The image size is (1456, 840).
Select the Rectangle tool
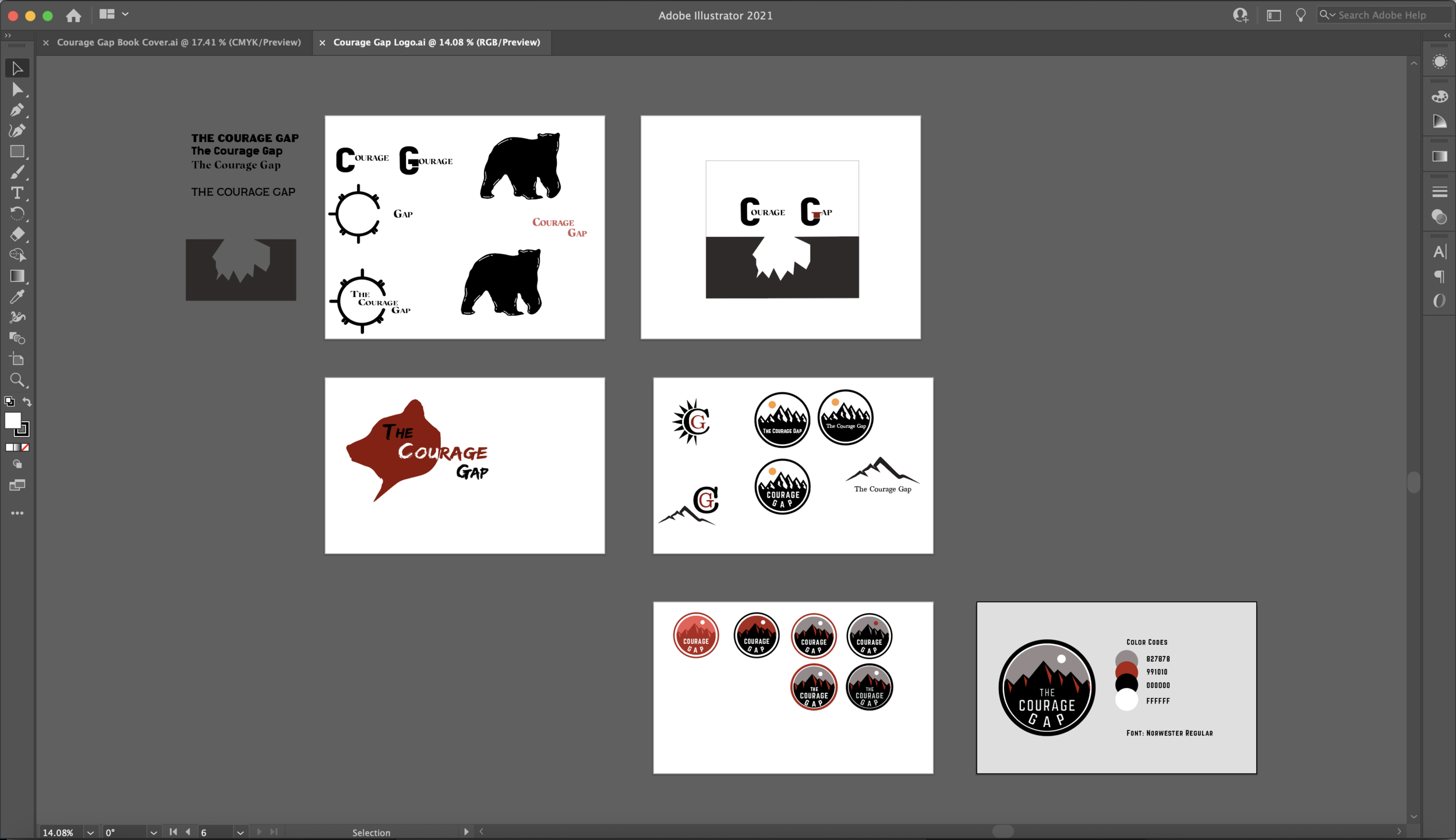click(17, 151)
